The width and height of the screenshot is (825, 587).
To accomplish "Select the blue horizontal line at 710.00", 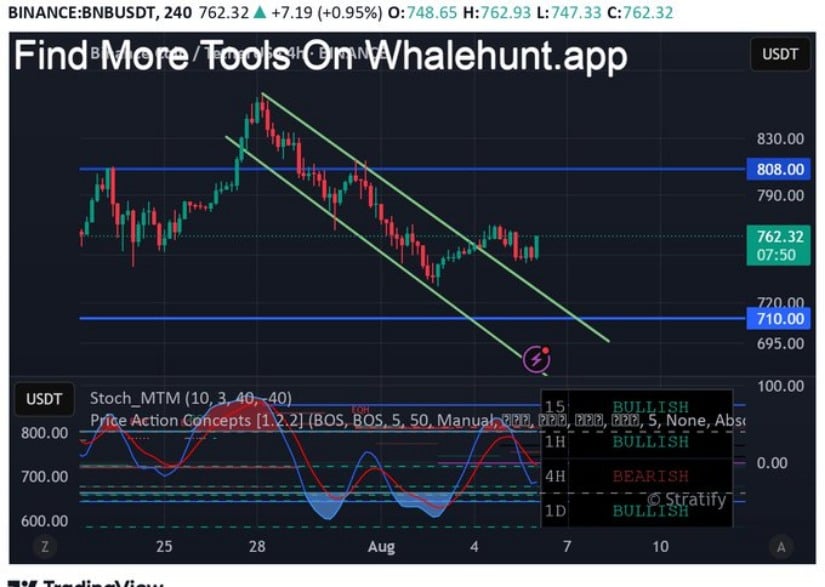I will [x=413, y=318].
